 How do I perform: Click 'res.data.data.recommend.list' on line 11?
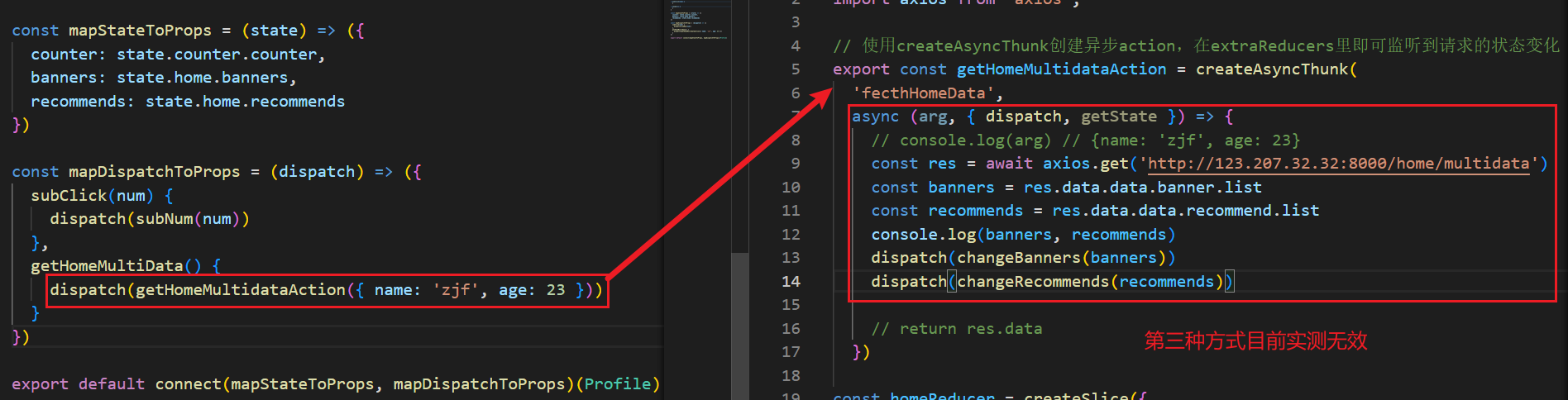pyautogui.click(x=1185, y=211)
